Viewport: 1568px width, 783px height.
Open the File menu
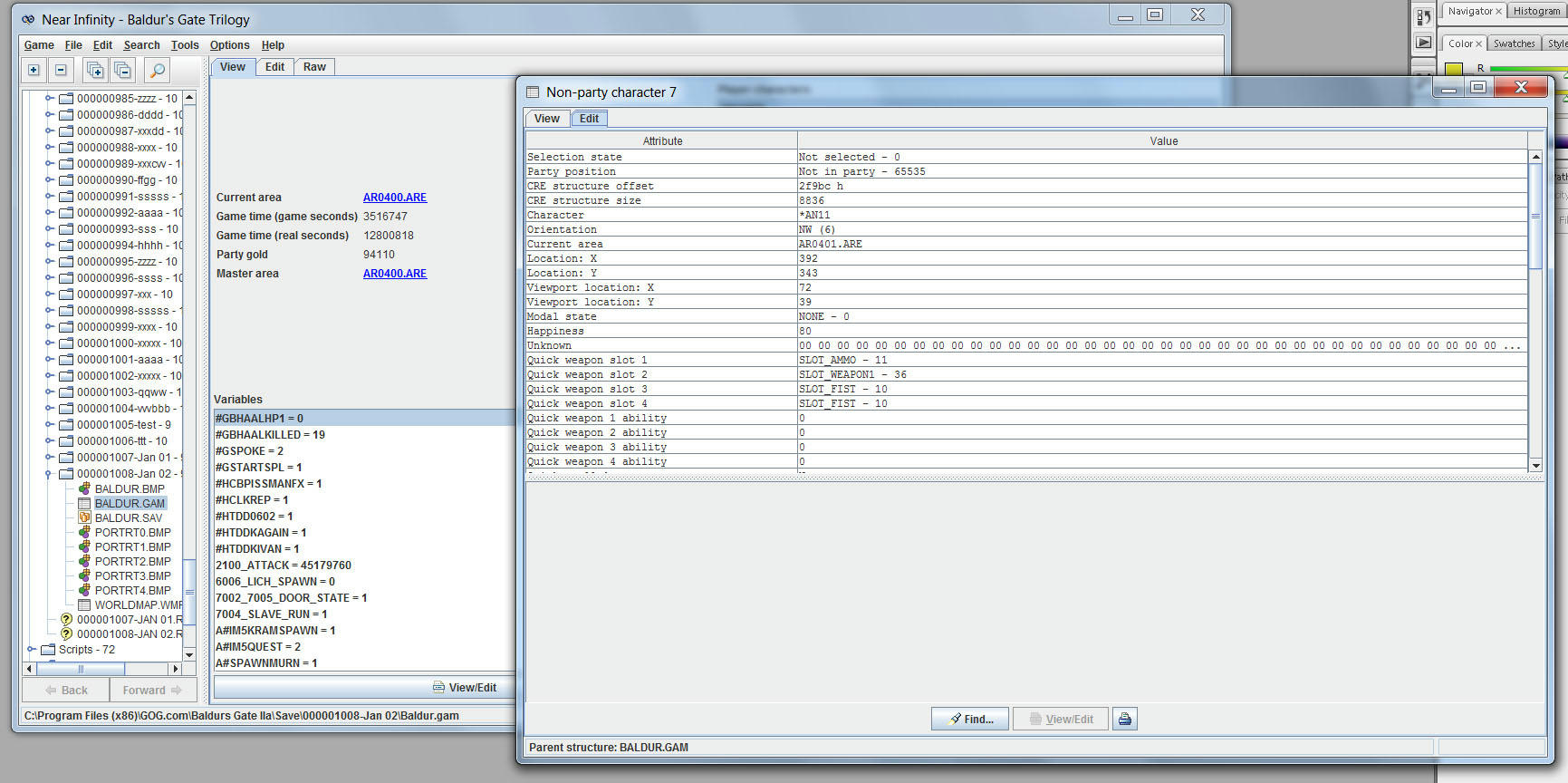(73, 45)
